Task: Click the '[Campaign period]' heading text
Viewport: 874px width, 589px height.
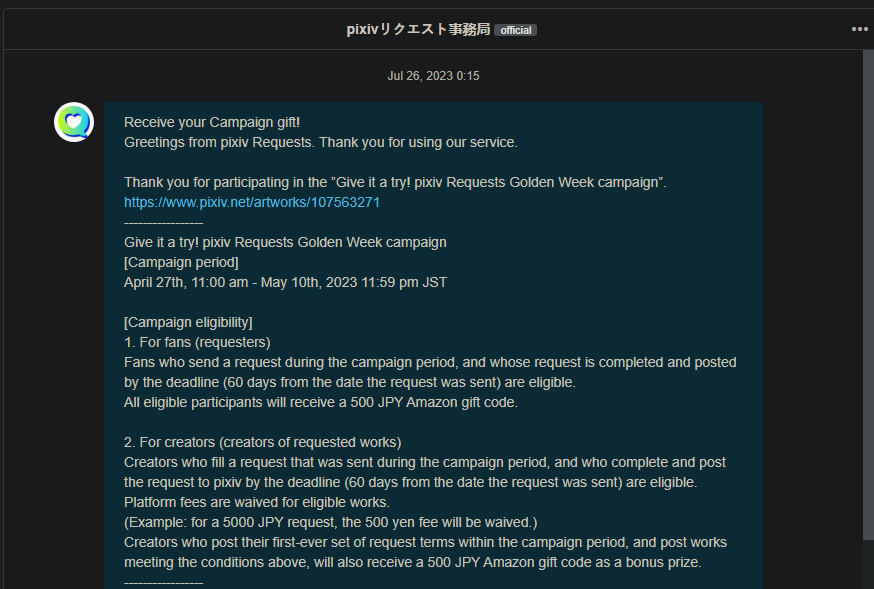Action: coord(181,262)
